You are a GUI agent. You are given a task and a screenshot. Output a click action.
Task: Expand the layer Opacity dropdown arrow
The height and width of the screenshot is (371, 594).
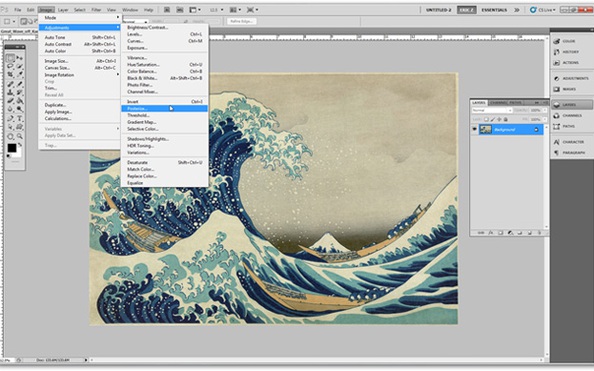tap(545, 110)
